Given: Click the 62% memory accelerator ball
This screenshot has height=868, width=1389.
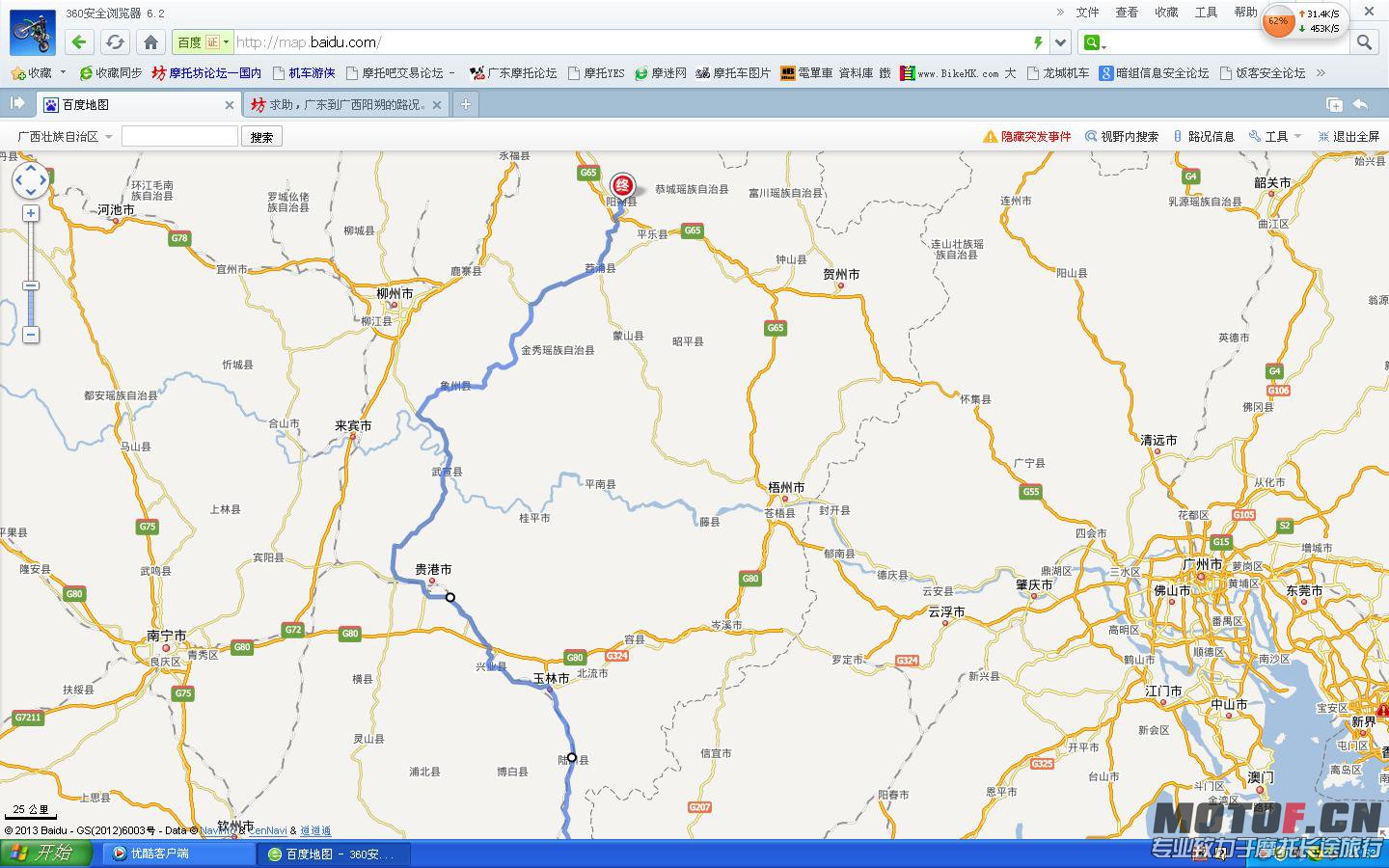Looking at the screenshot, I should [x=1278, y=21].
